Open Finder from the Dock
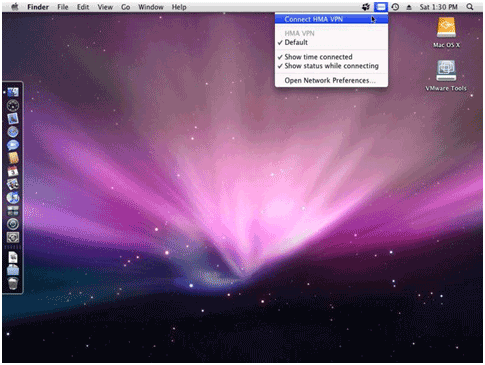This screenshot has height=365, width=485. point(13,92)
